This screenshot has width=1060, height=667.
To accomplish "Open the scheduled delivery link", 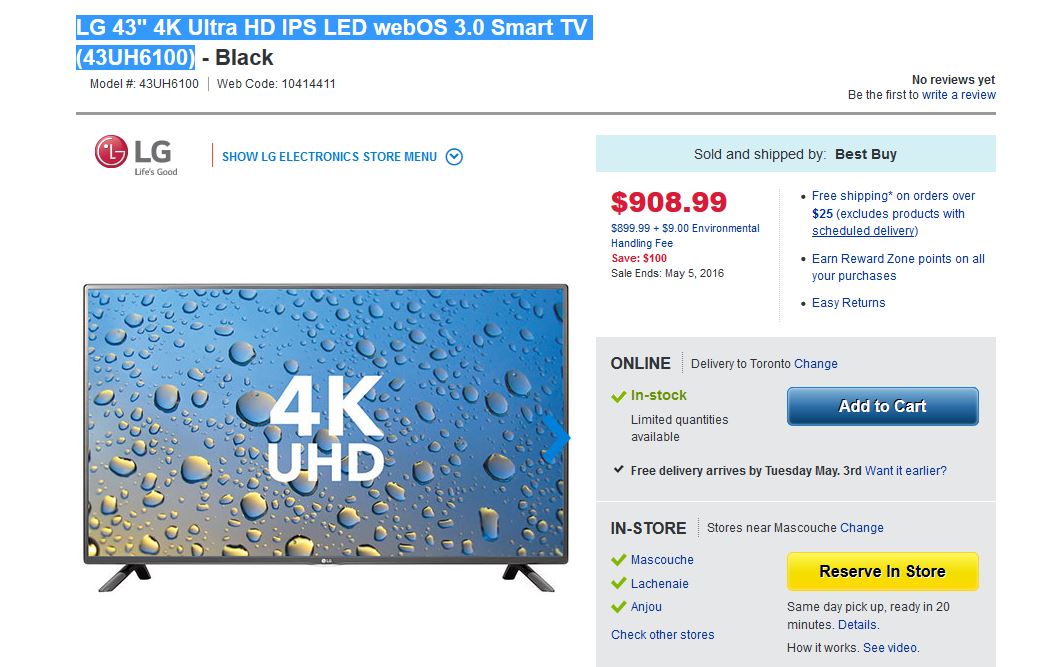I will click(863, 231).
